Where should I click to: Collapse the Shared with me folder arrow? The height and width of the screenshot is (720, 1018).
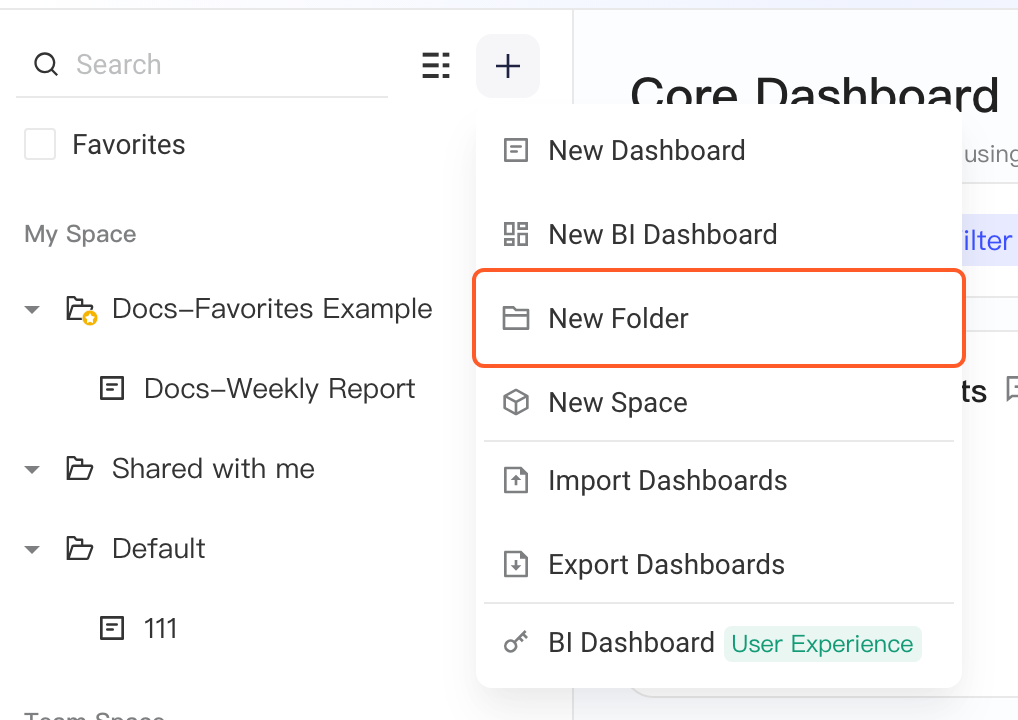(x=32, y=469)
